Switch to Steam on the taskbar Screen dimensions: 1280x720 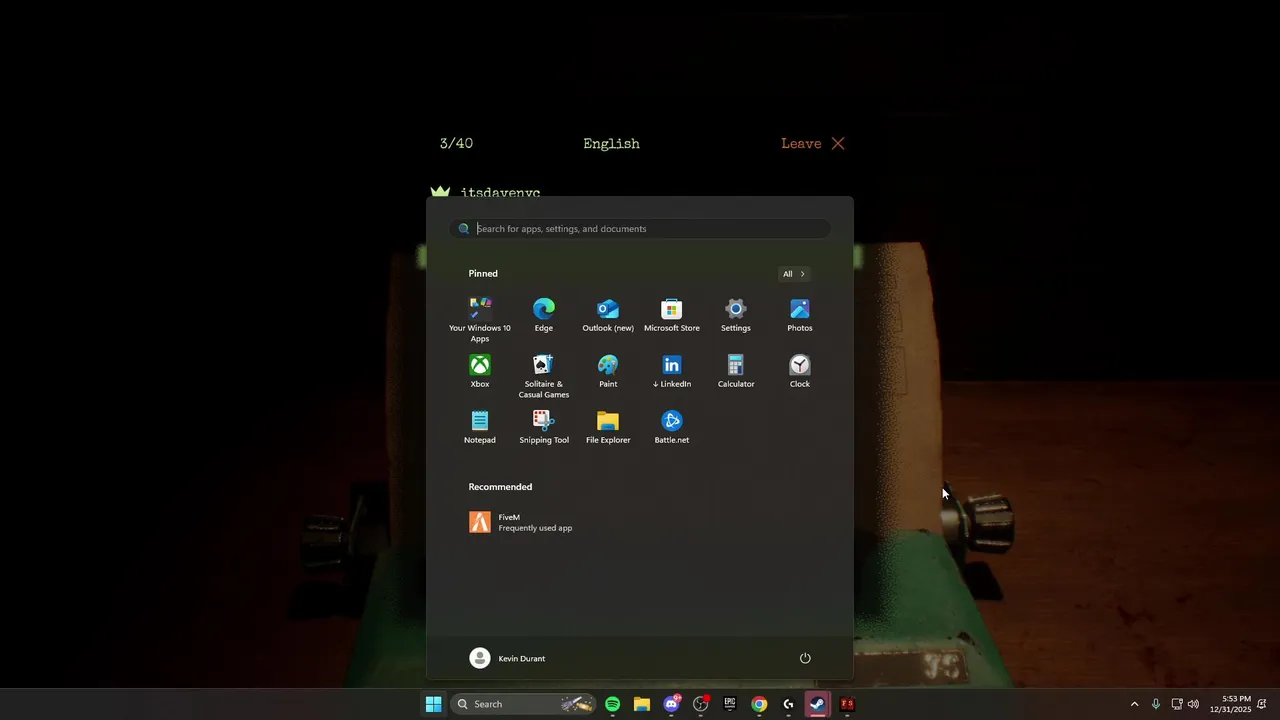818,704
